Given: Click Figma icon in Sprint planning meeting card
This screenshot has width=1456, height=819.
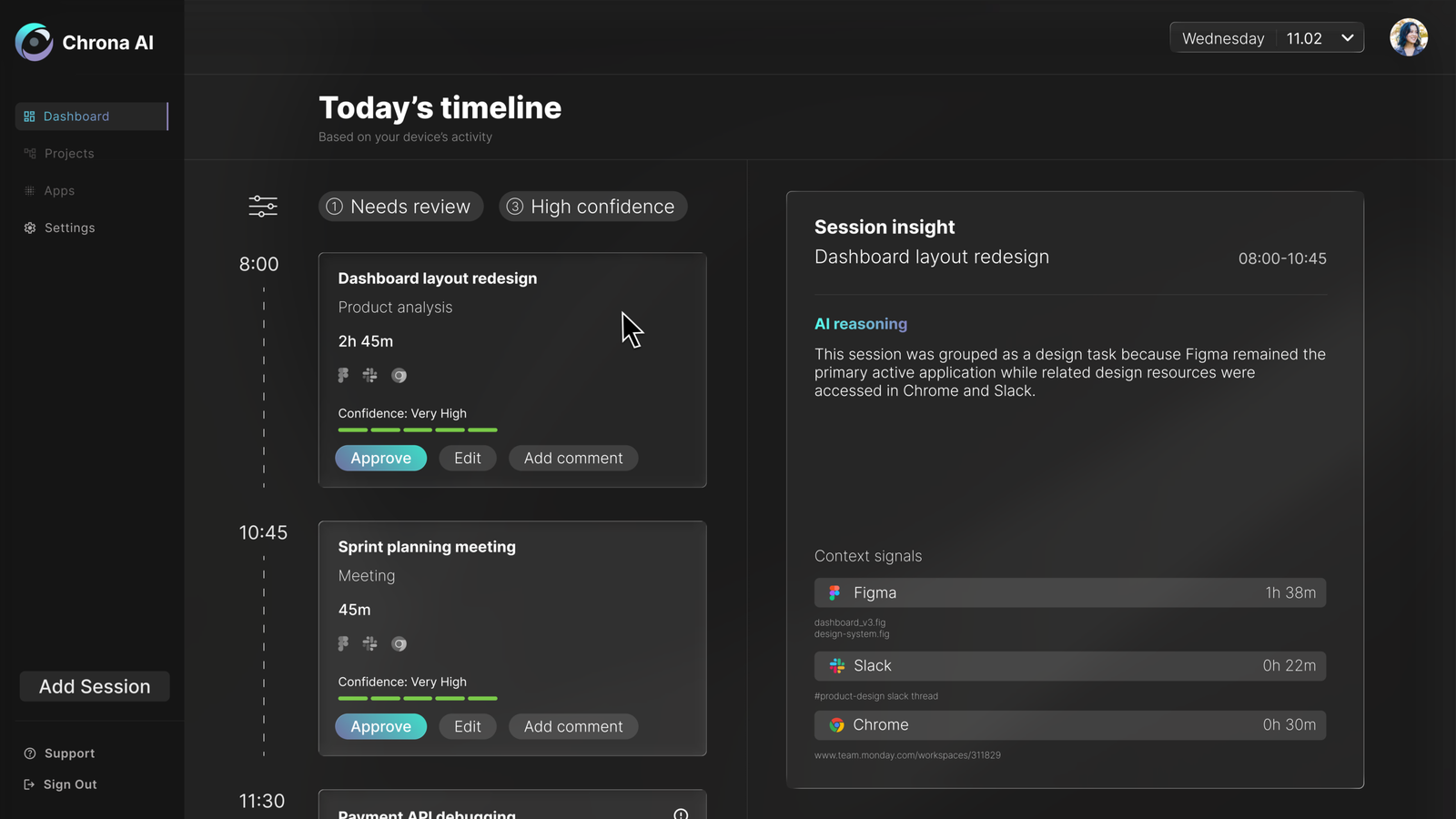Looking at the screenshot, I should [343, 643].
